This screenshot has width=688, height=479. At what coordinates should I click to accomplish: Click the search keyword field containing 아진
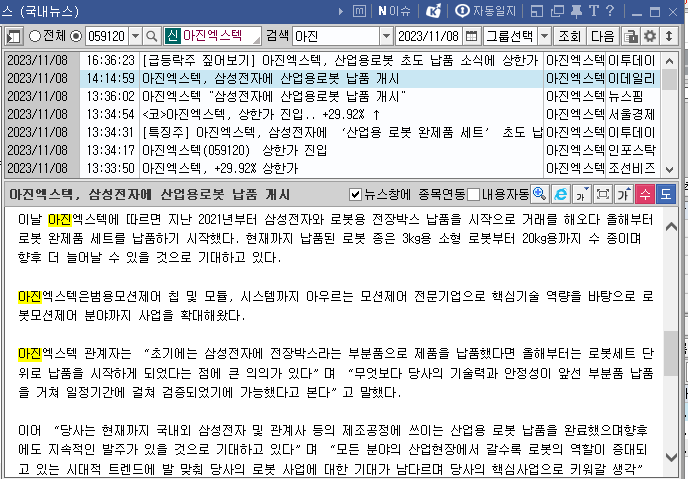(x=336, y=36)
